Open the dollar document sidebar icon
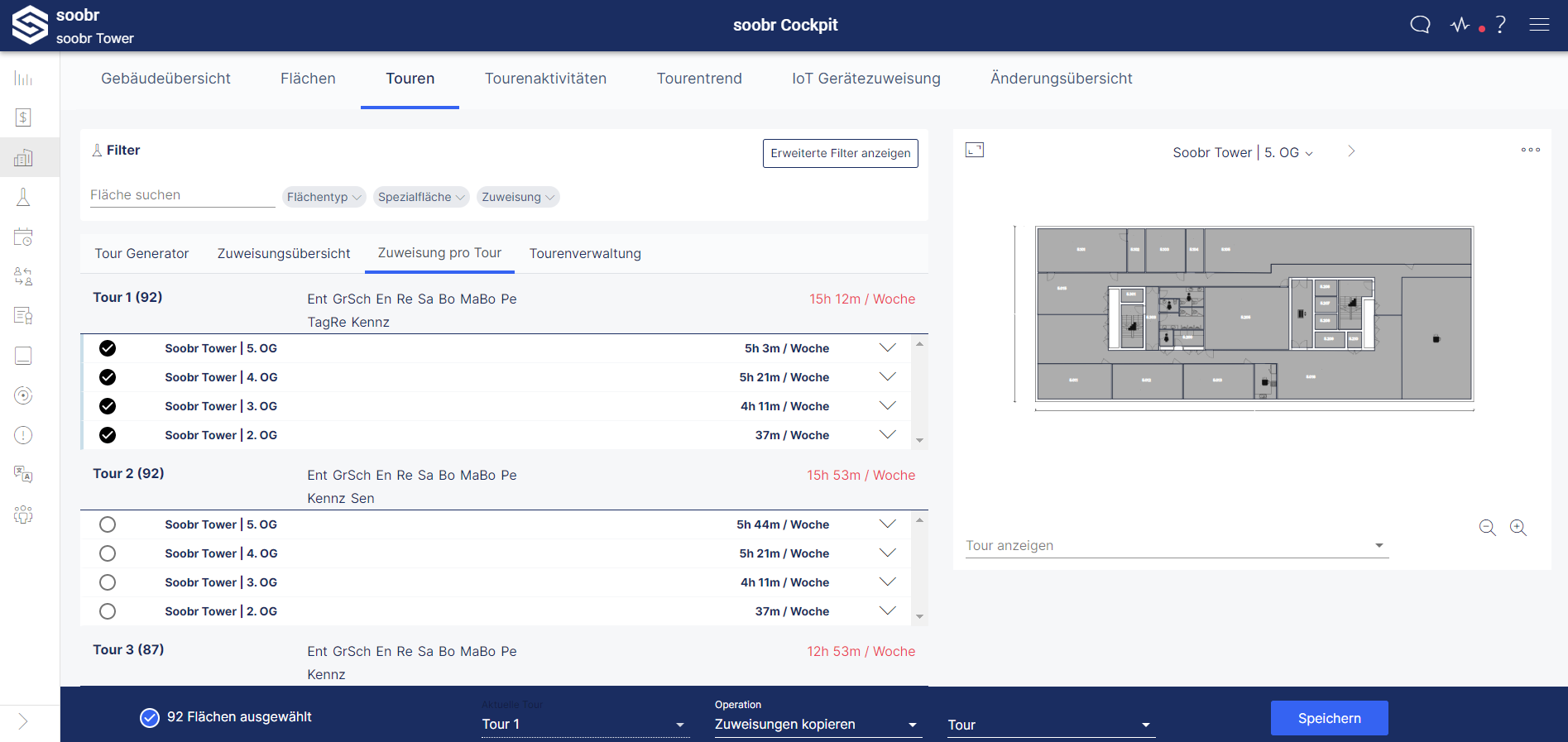The image size is (1568, 742). click(x=23, y=117)
